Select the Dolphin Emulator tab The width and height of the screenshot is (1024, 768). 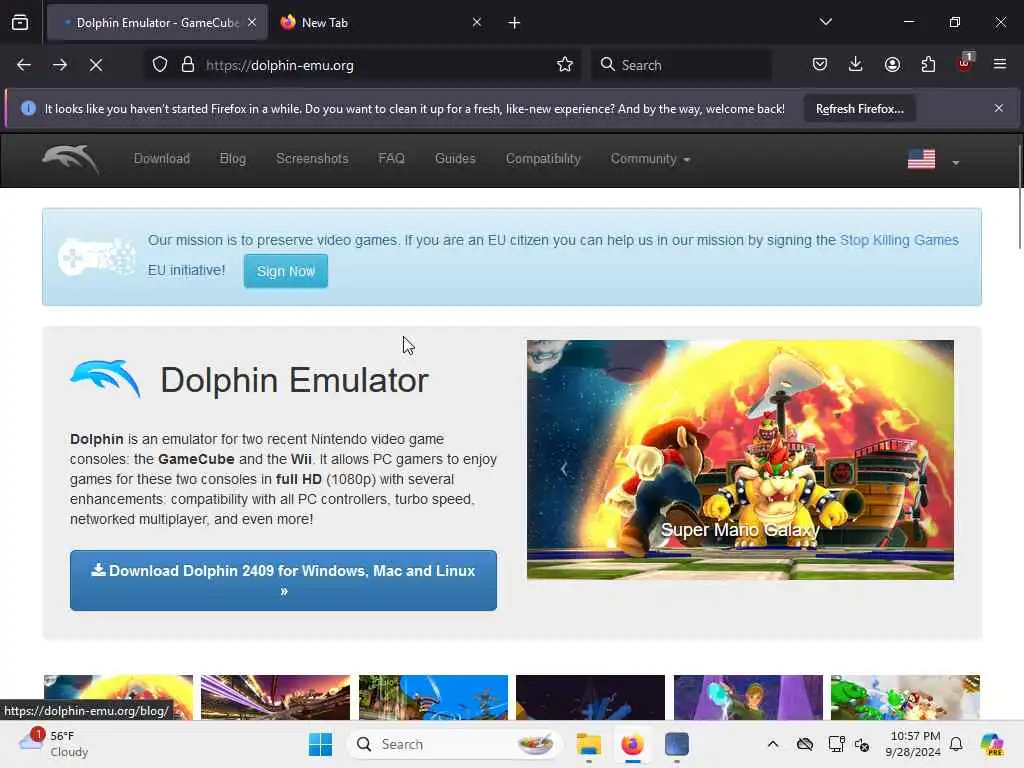coord(157,23)
